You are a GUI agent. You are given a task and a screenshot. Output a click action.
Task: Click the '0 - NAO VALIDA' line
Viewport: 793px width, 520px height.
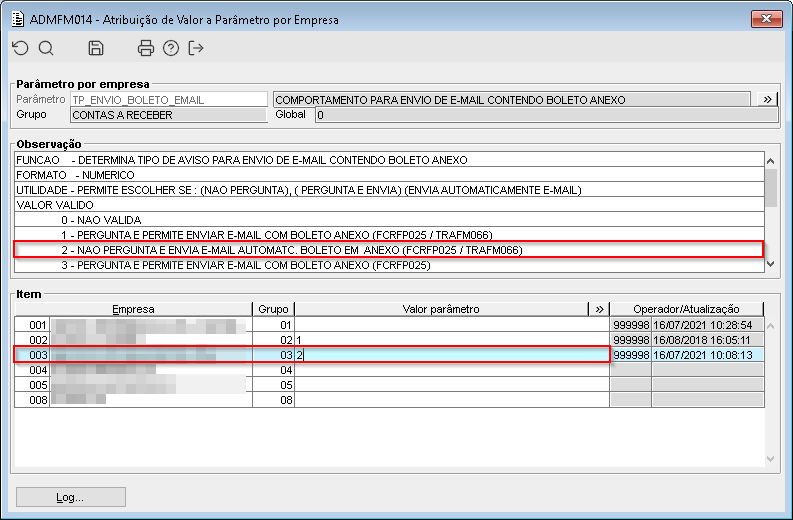click(389, 220)
